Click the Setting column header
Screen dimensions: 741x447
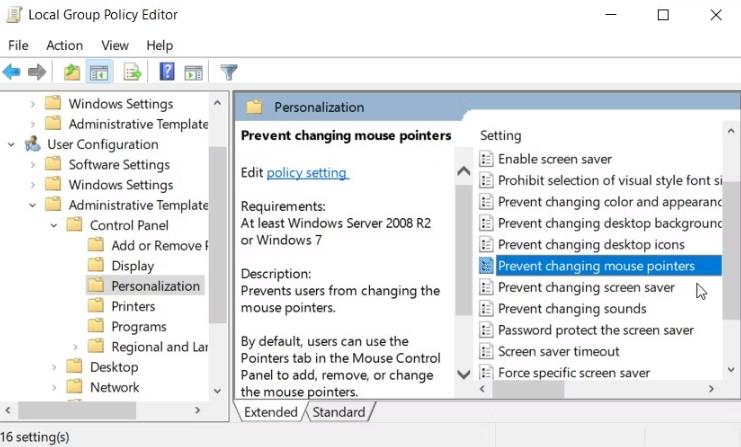click(501, 135)
